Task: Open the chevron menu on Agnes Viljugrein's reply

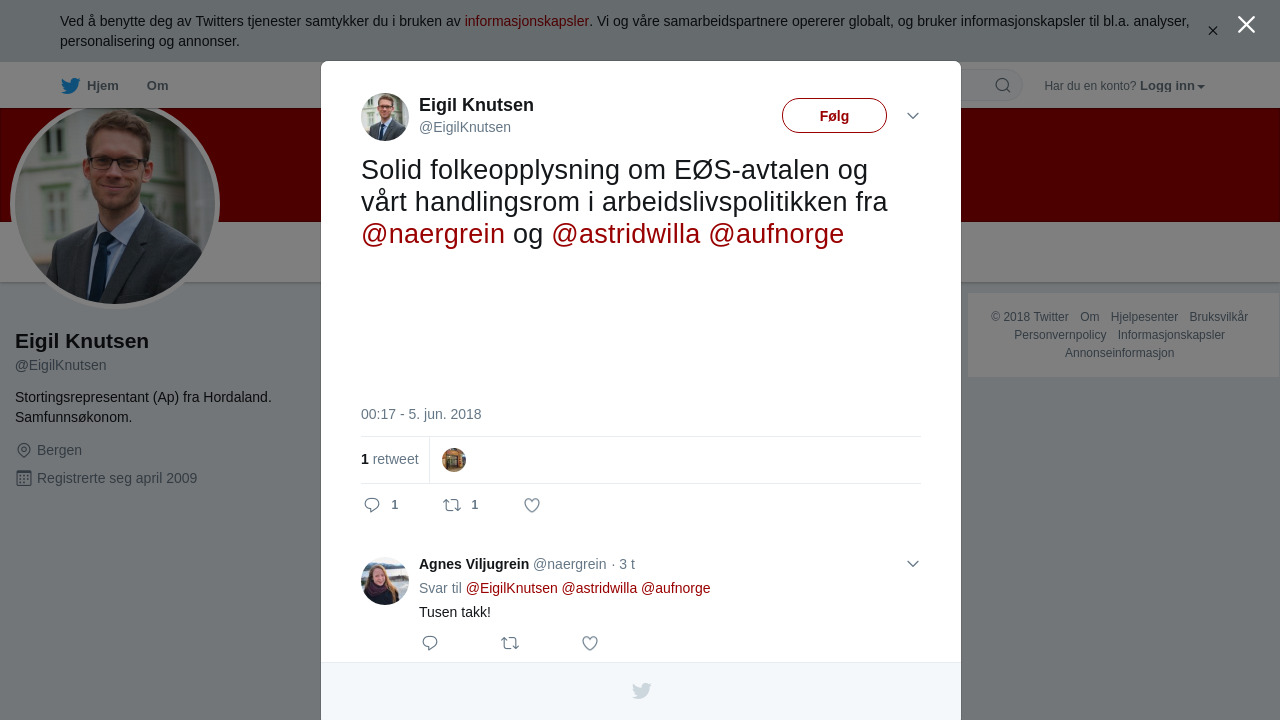Action: pos(913,564)
